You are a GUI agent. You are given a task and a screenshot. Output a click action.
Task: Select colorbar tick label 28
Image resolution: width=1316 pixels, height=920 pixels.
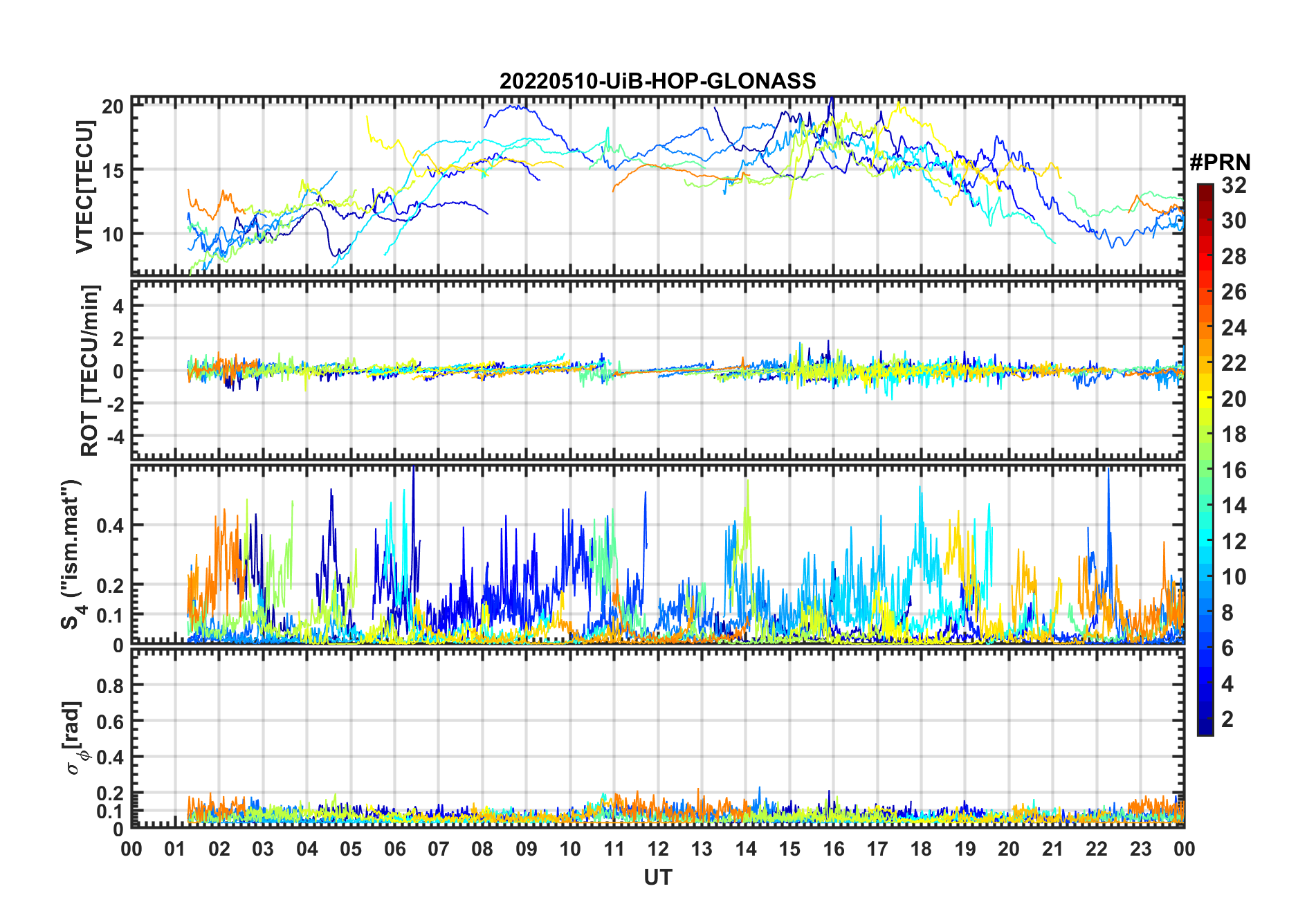click(1234, 257)
